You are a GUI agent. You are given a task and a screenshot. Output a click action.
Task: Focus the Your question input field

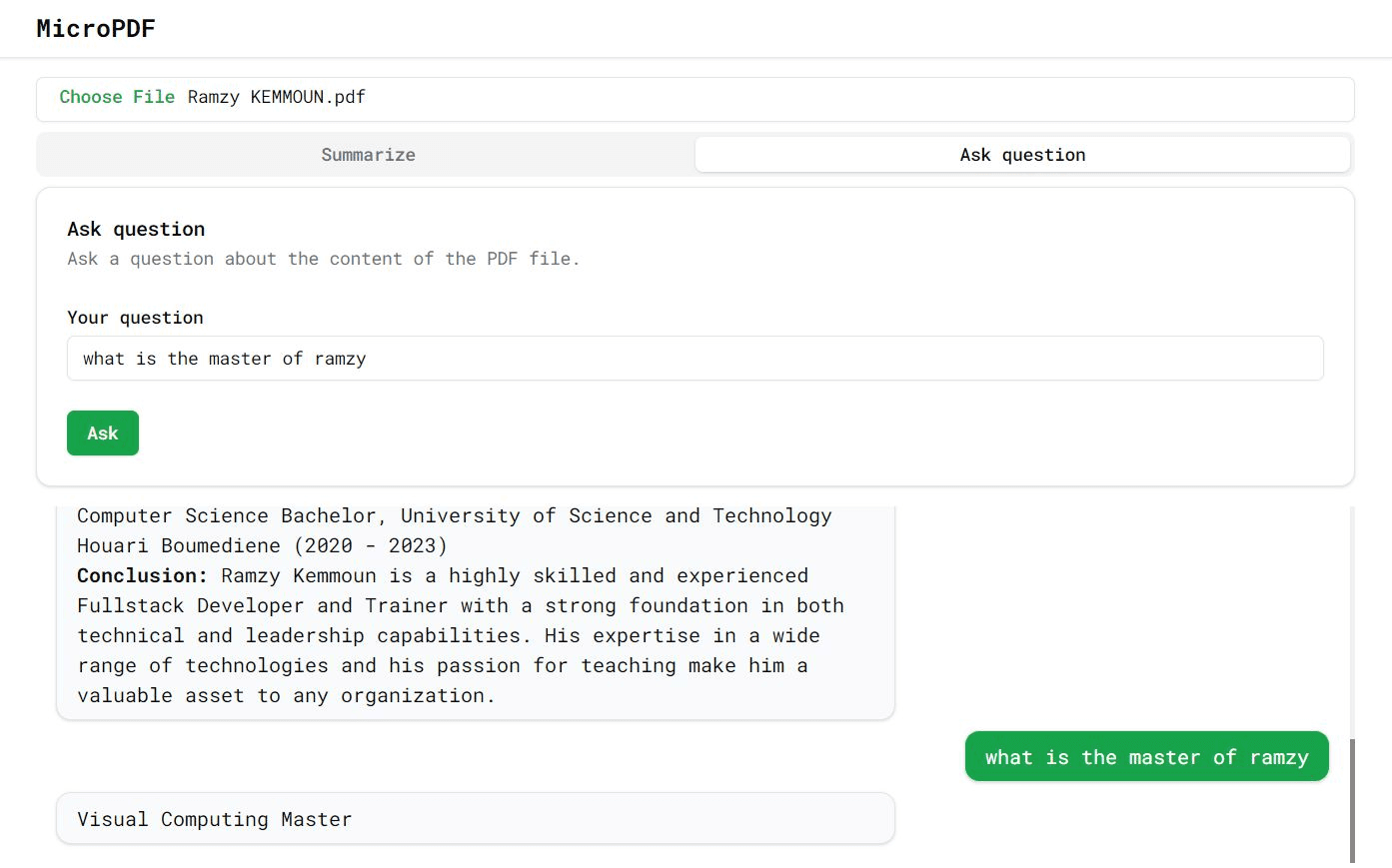tap(695, 359)
